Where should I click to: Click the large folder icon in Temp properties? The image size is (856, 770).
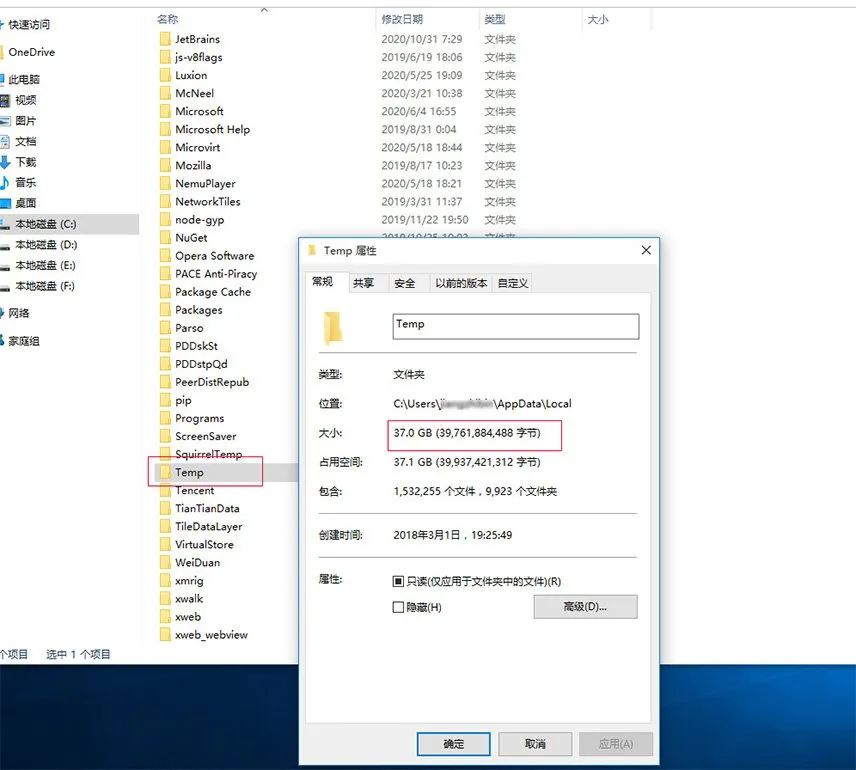[333, 328]
